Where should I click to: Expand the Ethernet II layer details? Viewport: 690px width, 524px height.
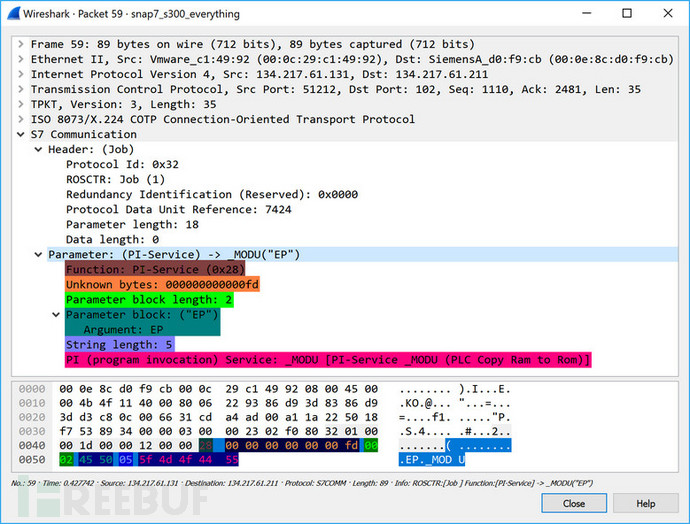(x=22, y=59)
